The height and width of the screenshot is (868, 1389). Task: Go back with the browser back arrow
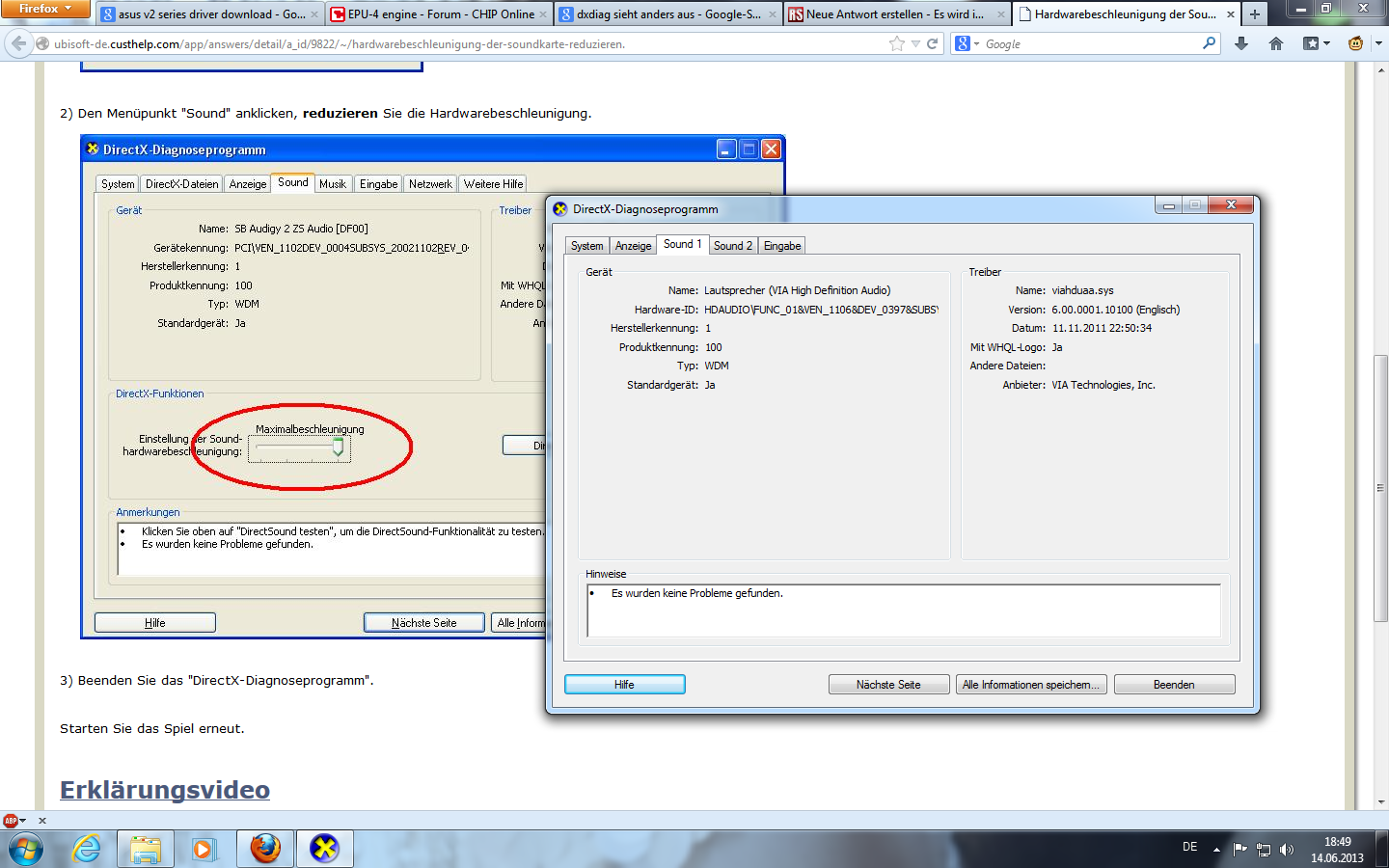coord(18,43)
